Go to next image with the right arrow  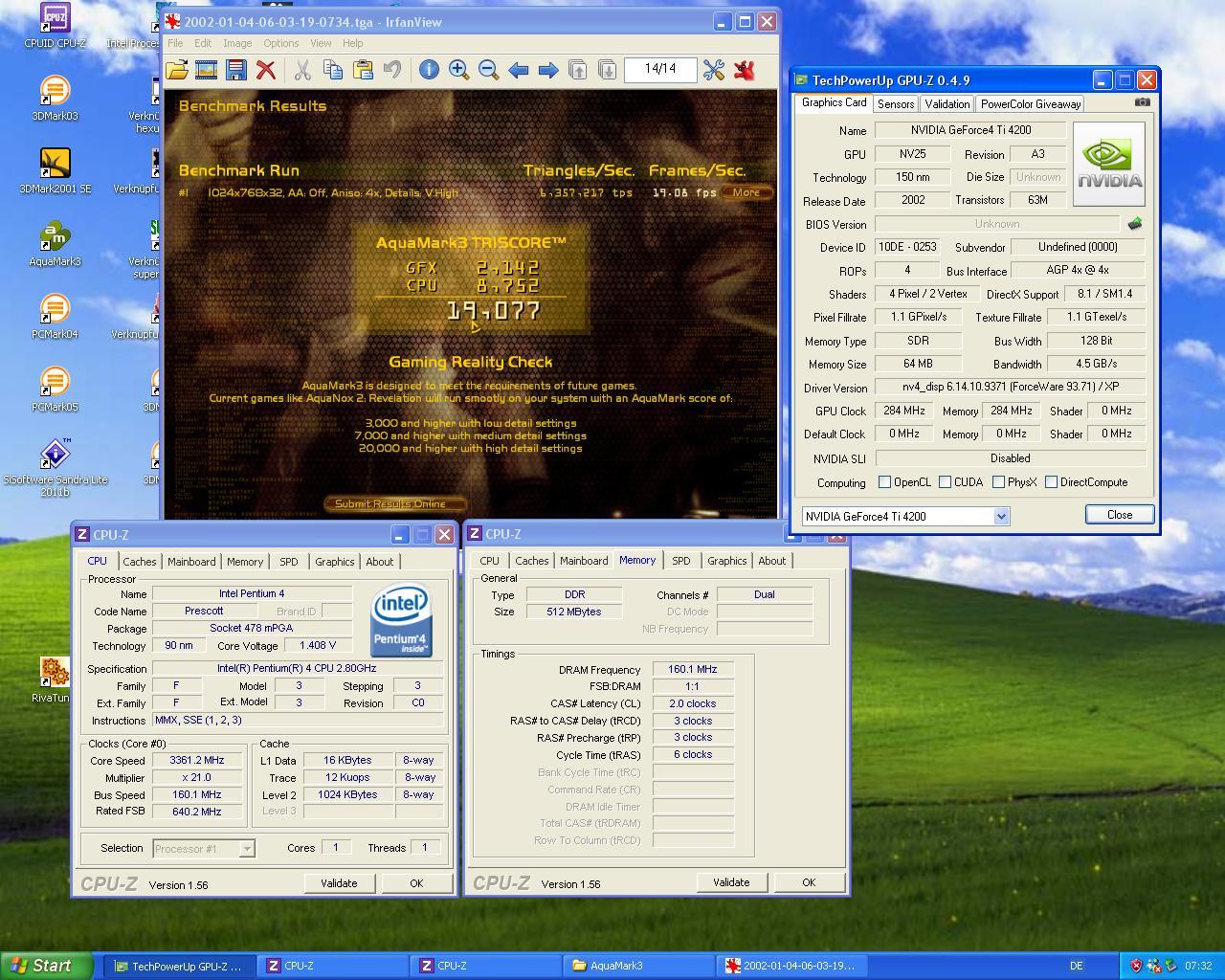(547, 69)
